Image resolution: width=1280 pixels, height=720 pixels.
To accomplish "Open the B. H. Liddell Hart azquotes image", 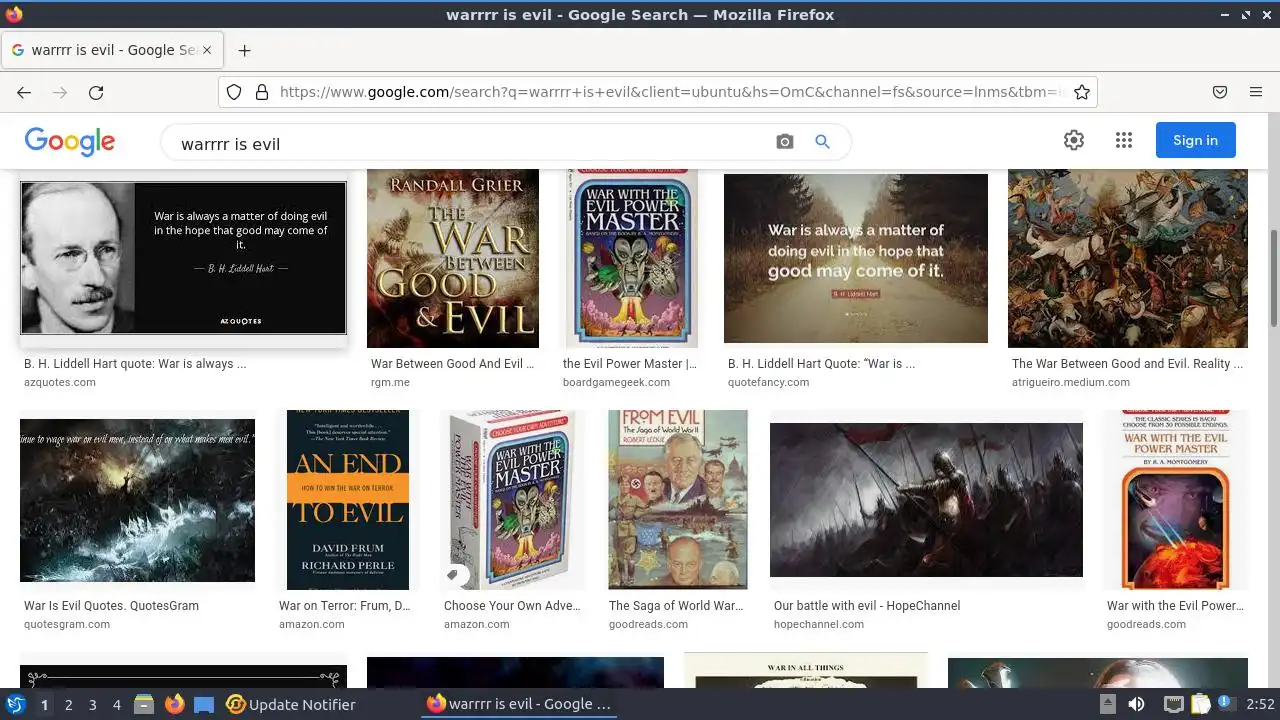I will [x=183, y=258].
